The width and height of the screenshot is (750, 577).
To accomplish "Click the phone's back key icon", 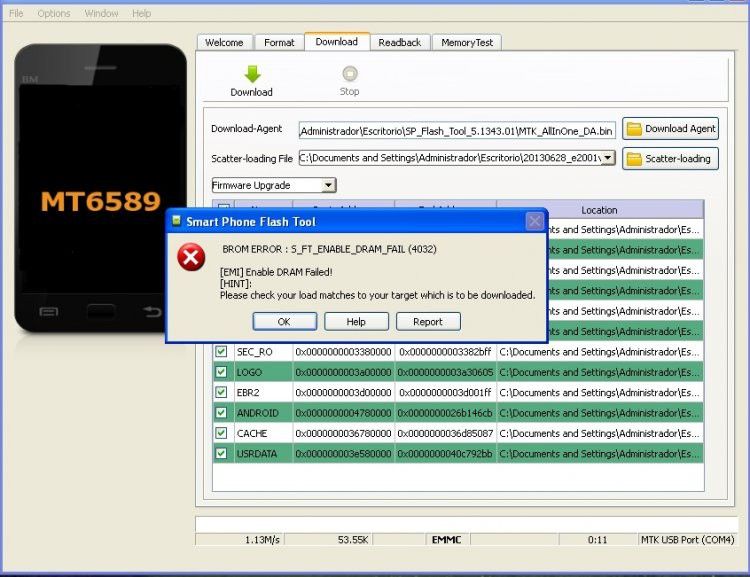I will [x=152, y=312].
